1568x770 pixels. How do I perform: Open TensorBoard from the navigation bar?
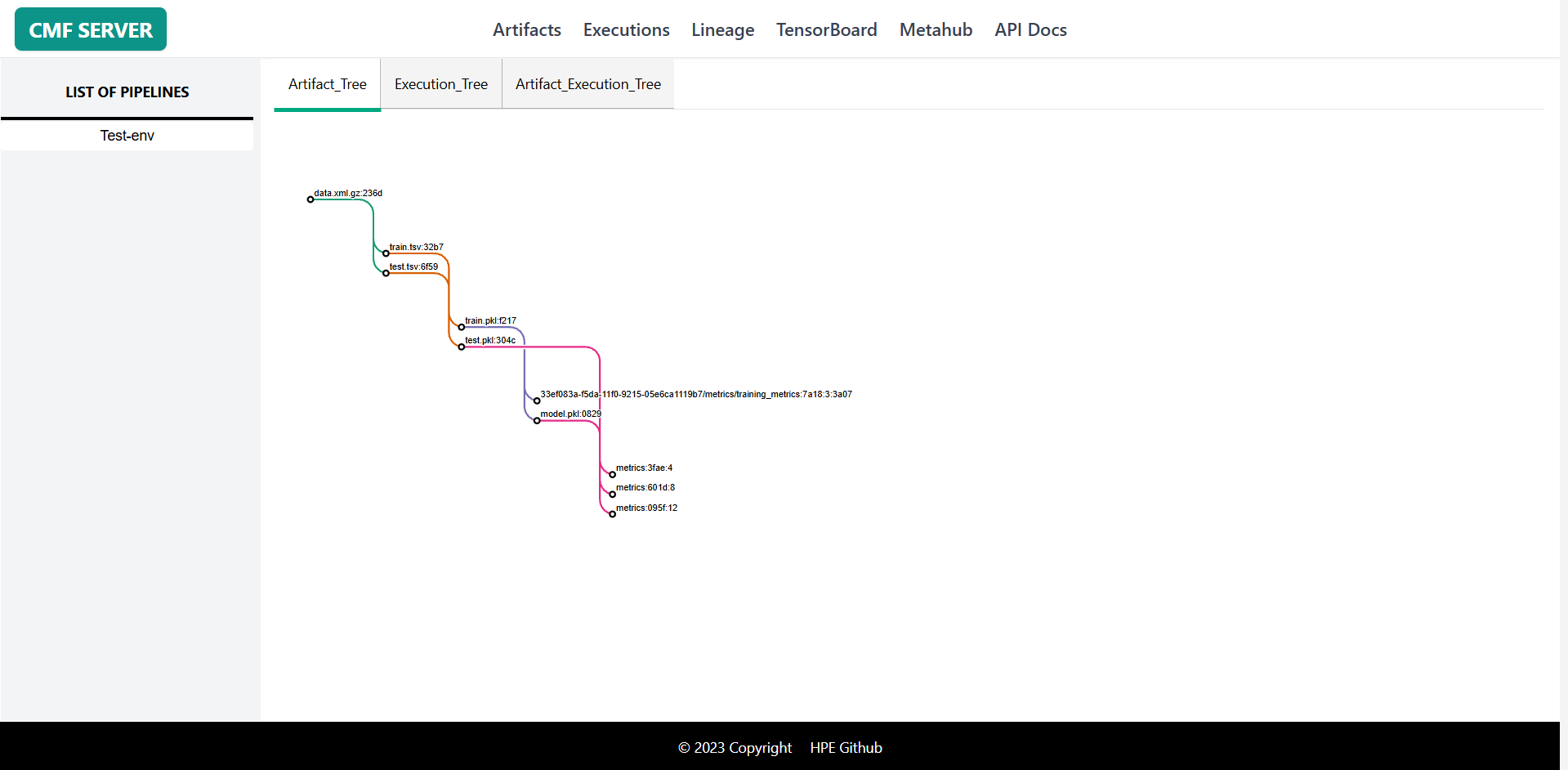(826, 29)
